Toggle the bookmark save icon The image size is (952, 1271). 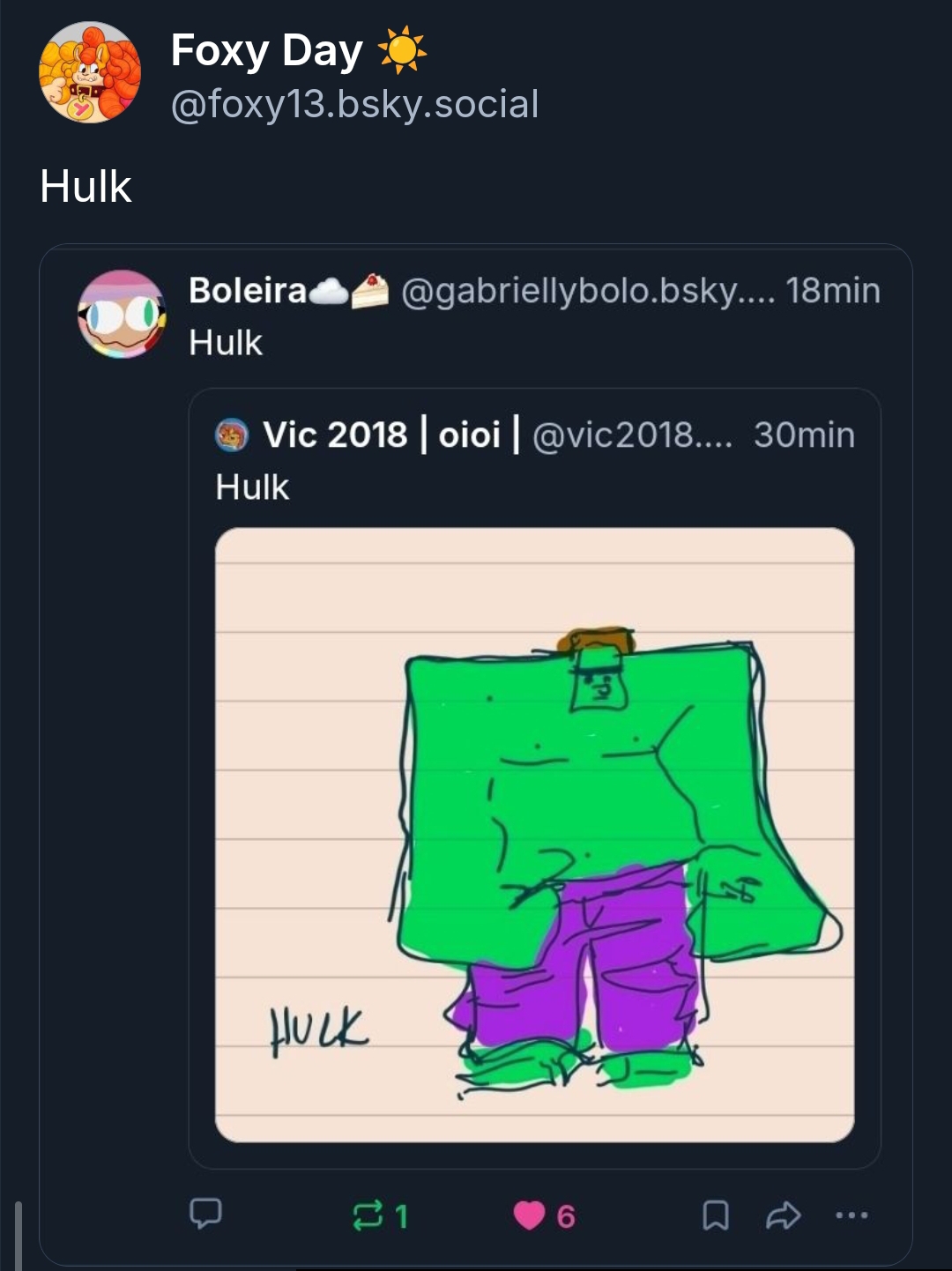pos(715,1215)
